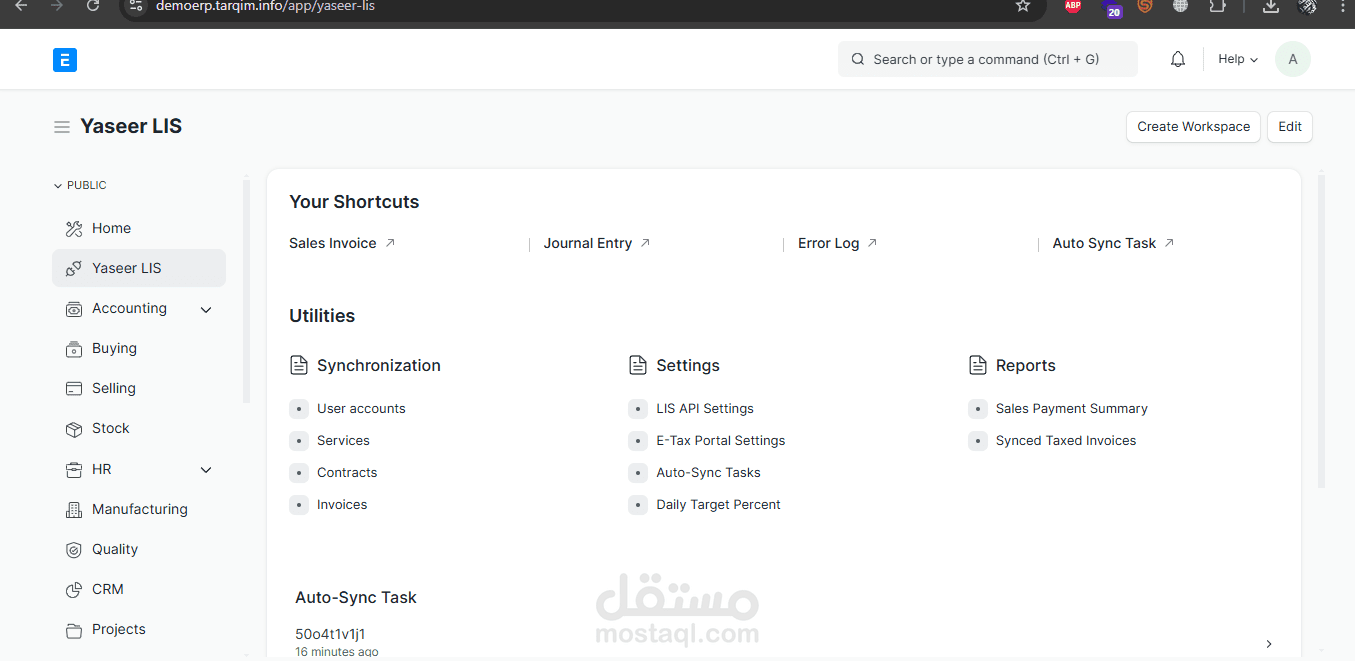Expand the HR sidebar section
Viewport: 1355px width, 661px height.
206,470
